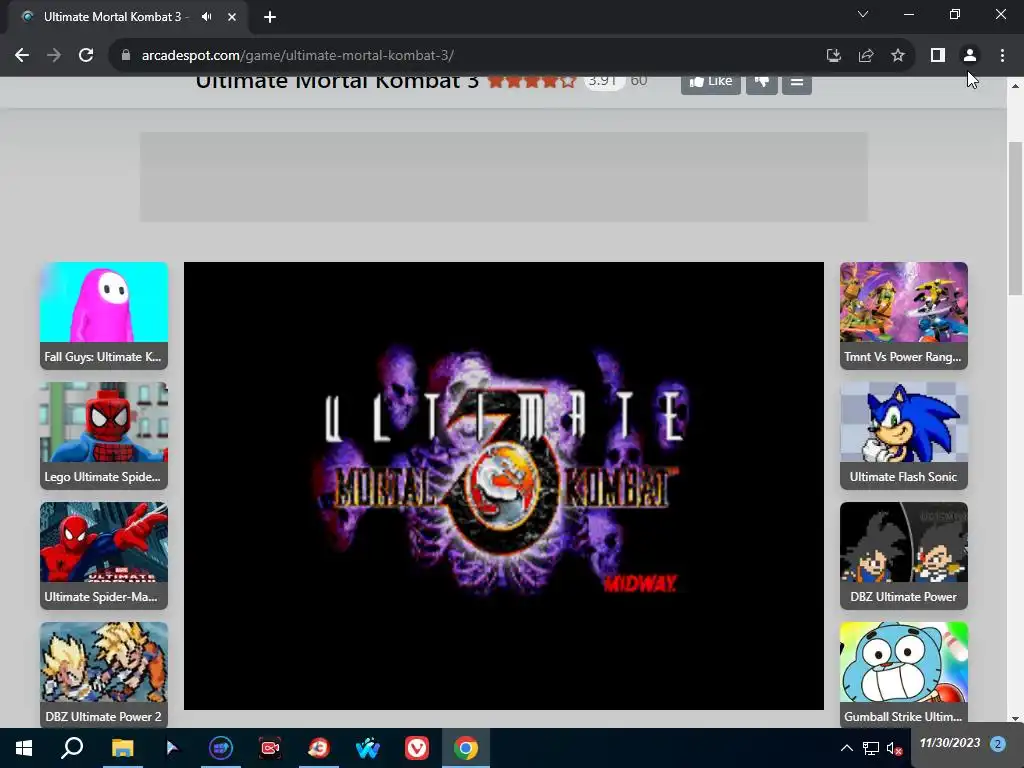Open DBZ Ultimate Power game thumbnail
Screen dimensions: 1024x768
904,556
